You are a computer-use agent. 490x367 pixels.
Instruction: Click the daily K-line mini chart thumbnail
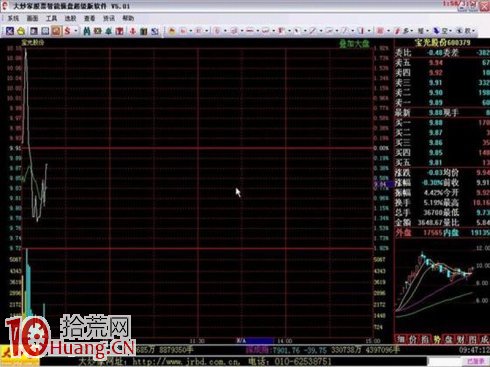(x=442, y=286)
